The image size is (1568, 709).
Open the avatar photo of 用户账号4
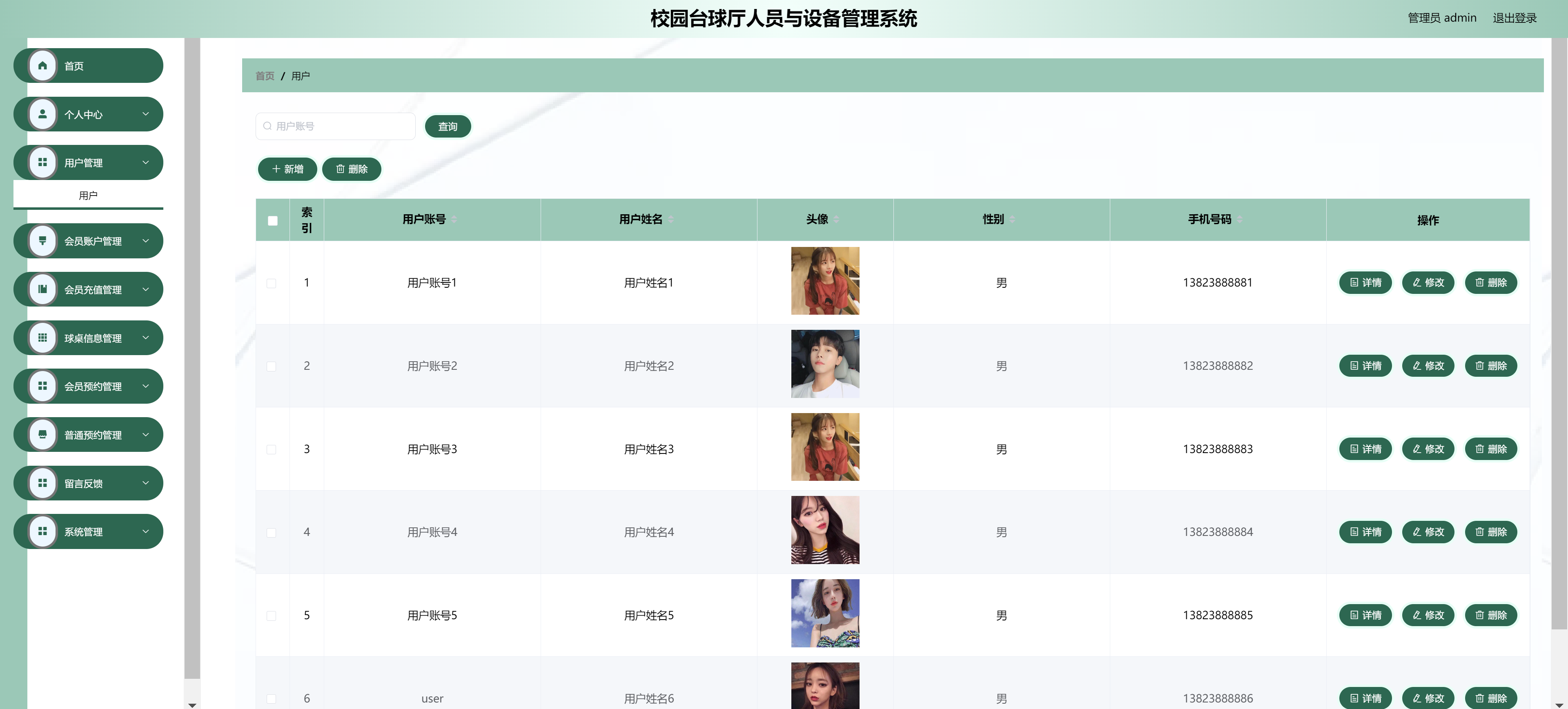point(825,529)
